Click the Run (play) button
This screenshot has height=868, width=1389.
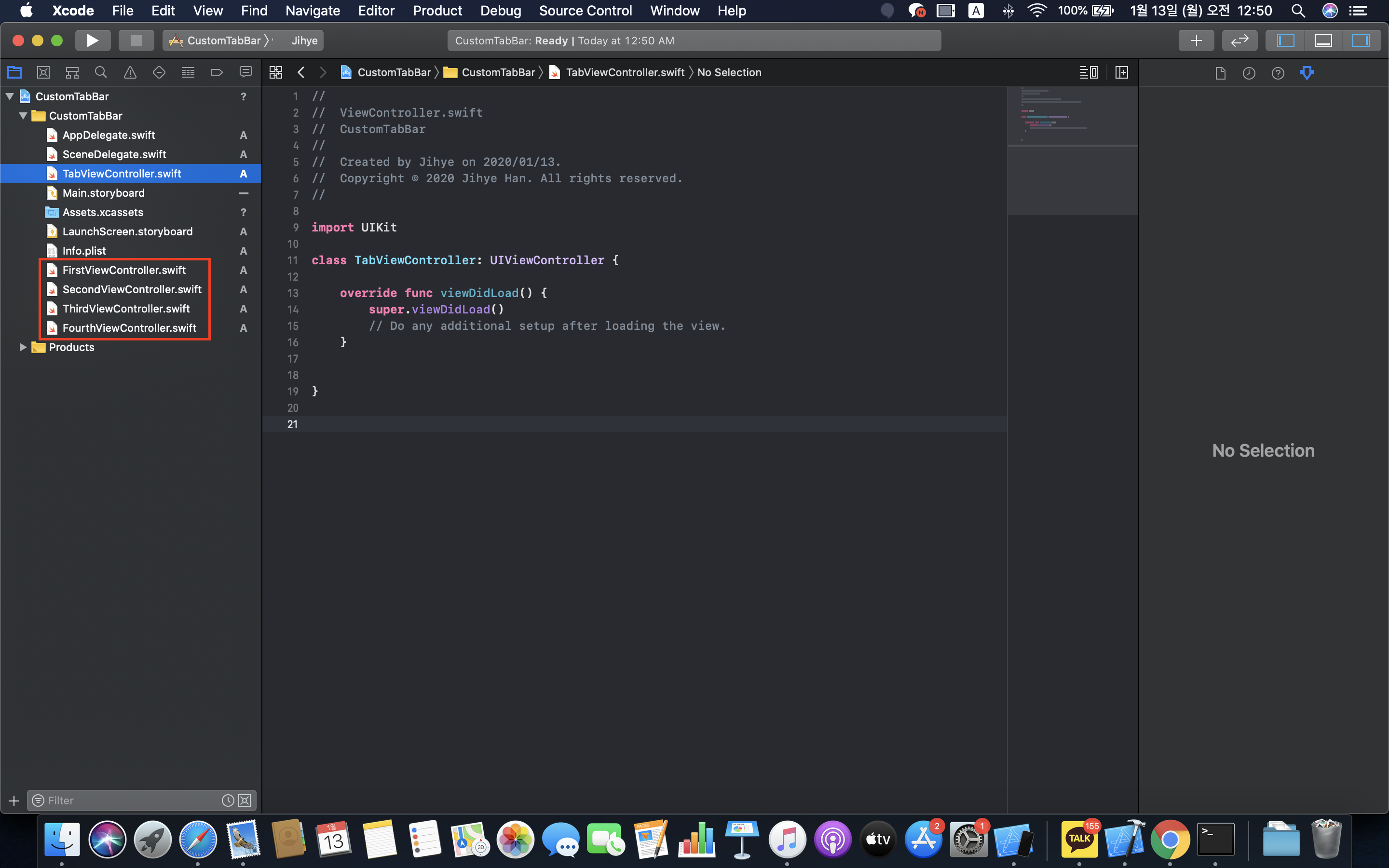coord(92,41)
